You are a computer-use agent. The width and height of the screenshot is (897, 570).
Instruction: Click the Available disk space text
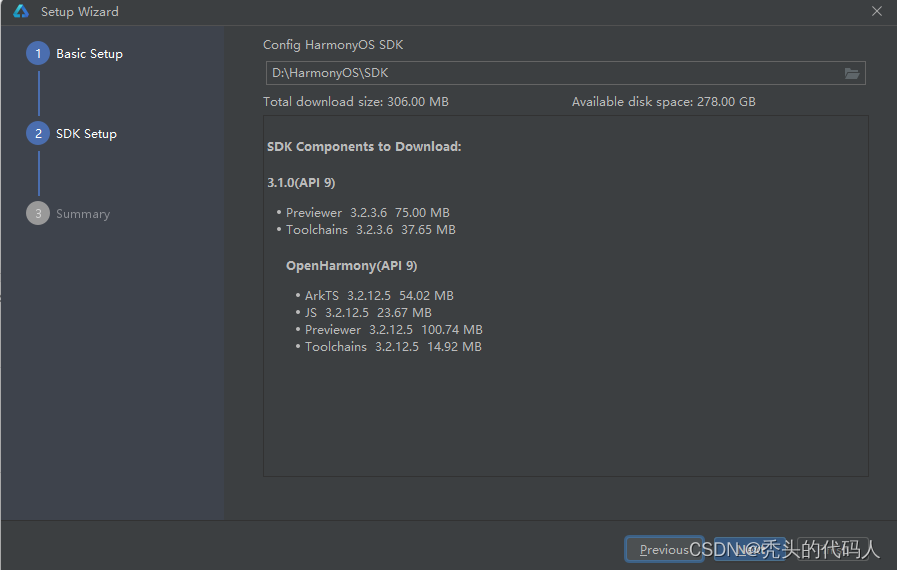[664, 102]
